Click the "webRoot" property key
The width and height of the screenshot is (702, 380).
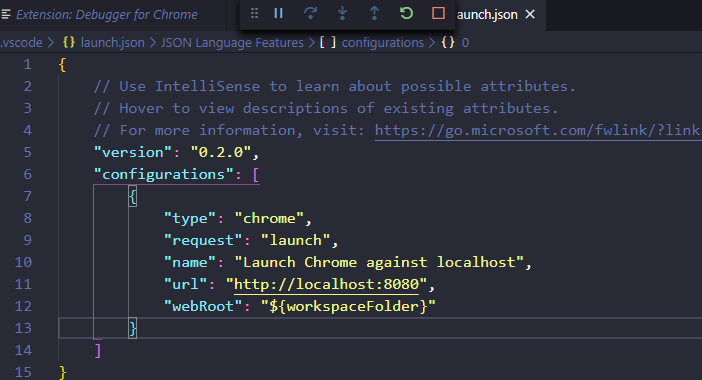click(x=203, y=306)
